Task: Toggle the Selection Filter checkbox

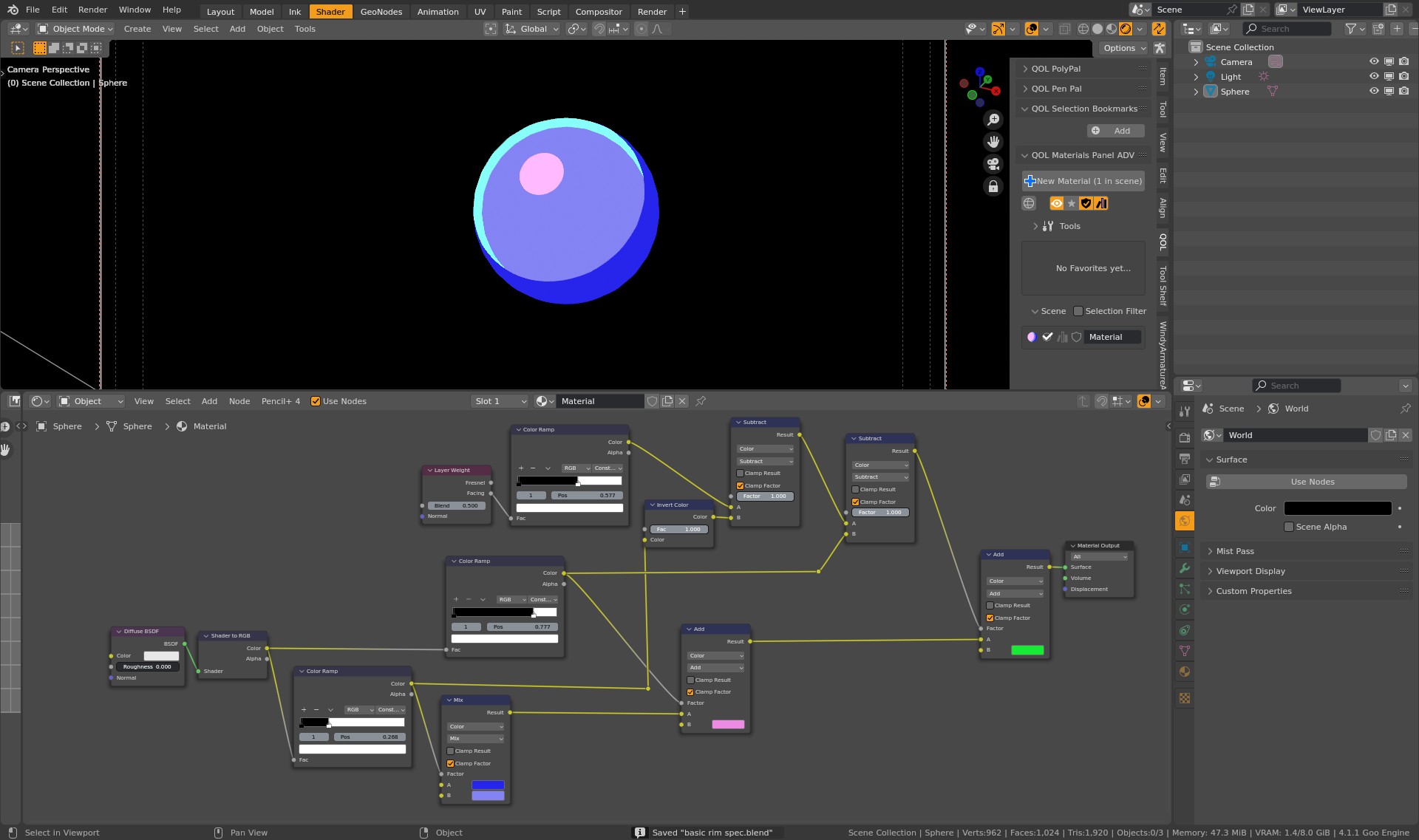Action: coord(1078,311)
